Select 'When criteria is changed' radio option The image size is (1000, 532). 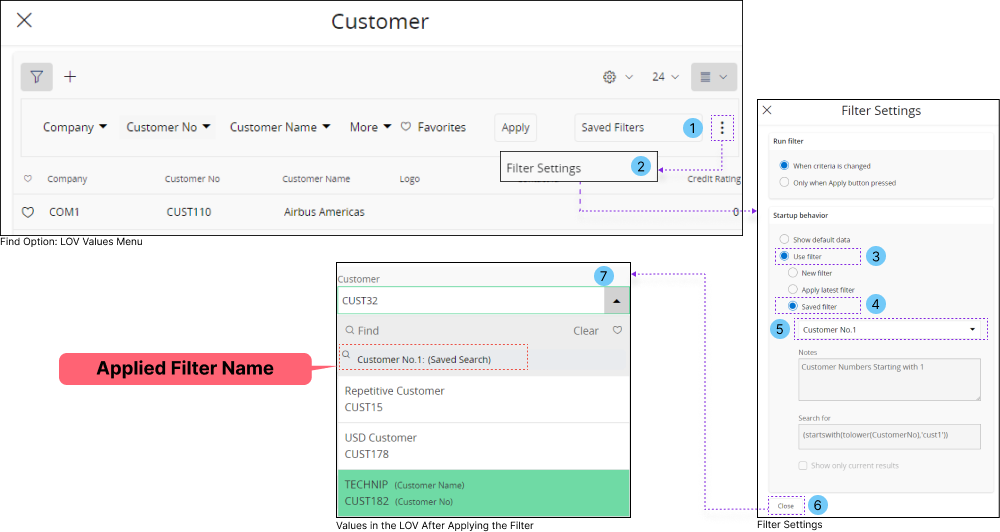tap(785, 166)
